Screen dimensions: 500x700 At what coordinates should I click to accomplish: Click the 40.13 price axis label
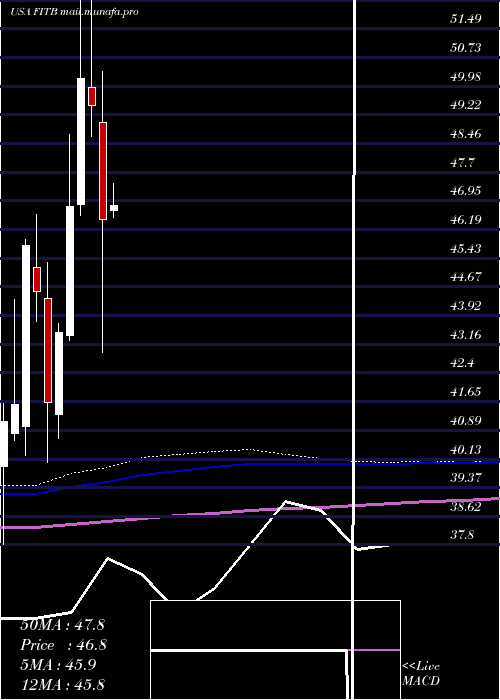coord(466,449)
